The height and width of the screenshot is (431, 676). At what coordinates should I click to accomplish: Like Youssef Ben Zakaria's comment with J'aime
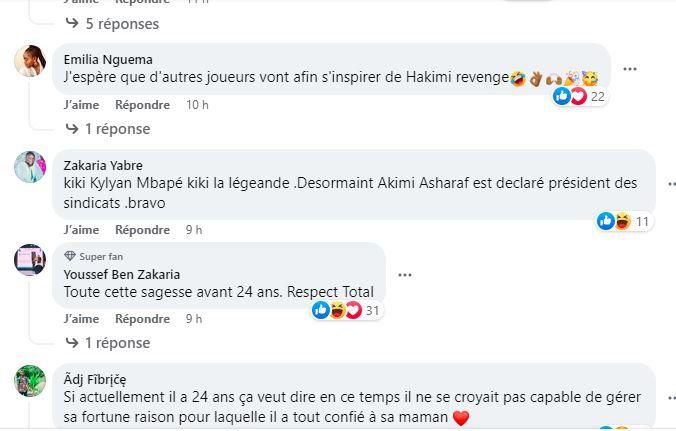81,319
